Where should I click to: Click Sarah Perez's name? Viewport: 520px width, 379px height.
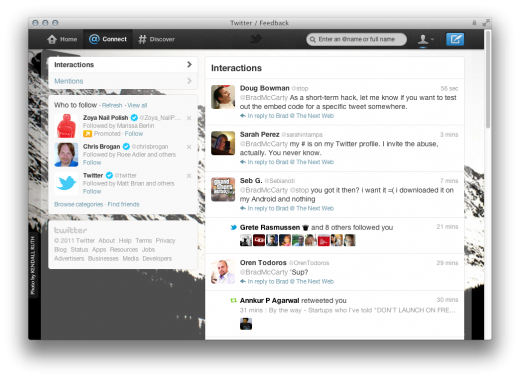[x=259, y=135]
